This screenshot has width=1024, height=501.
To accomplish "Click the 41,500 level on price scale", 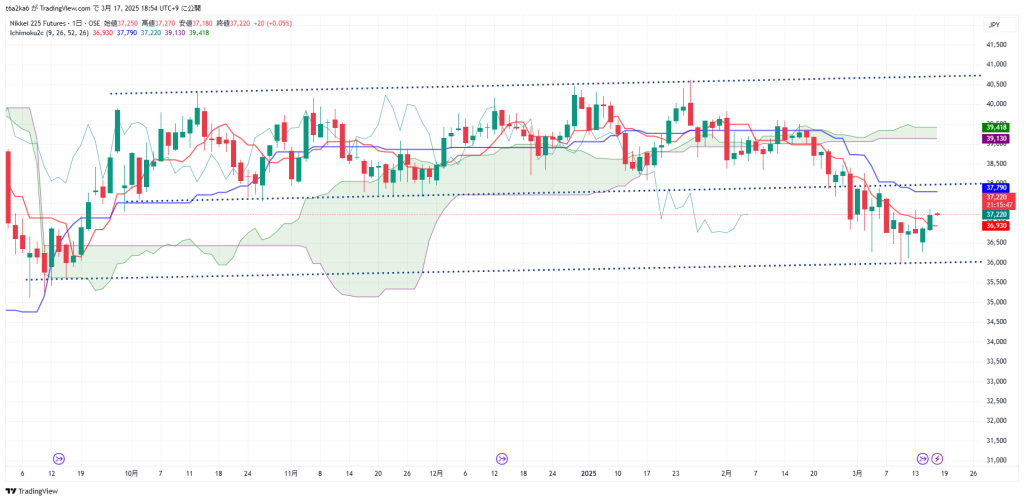I will (x=994, y=45).
